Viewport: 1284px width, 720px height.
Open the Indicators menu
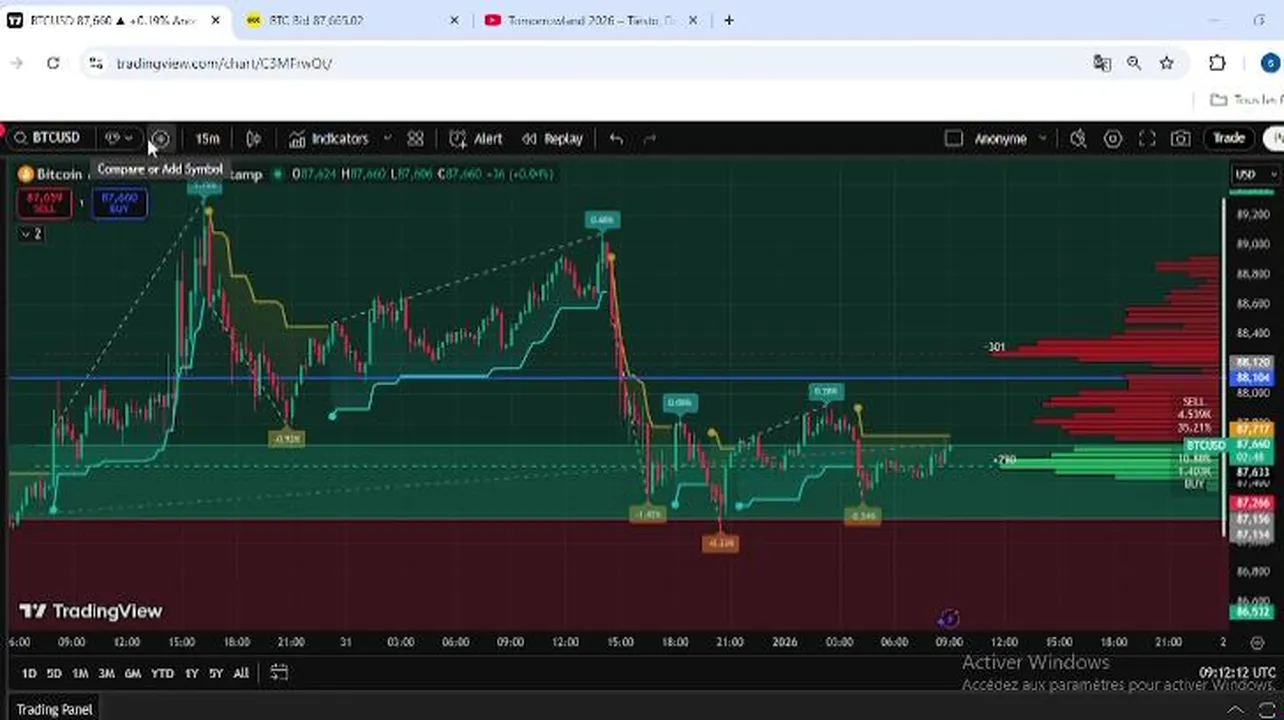329,138
